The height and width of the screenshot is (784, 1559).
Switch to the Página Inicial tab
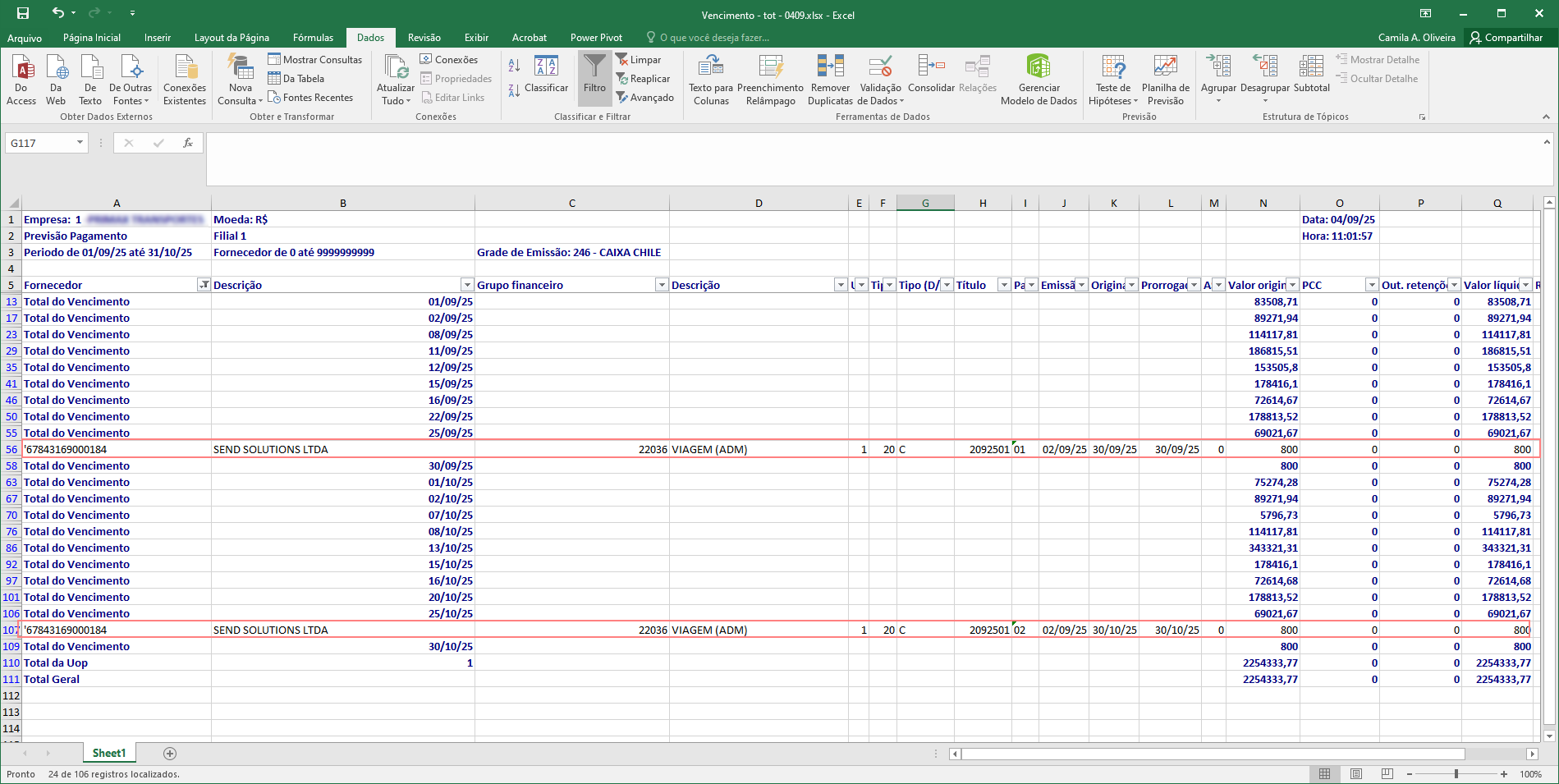[91, 38]
